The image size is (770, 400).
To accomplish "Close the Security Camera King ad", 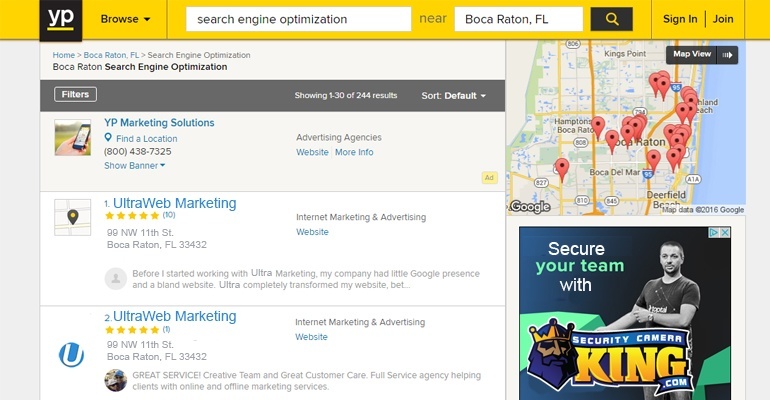I will [725, 232].
